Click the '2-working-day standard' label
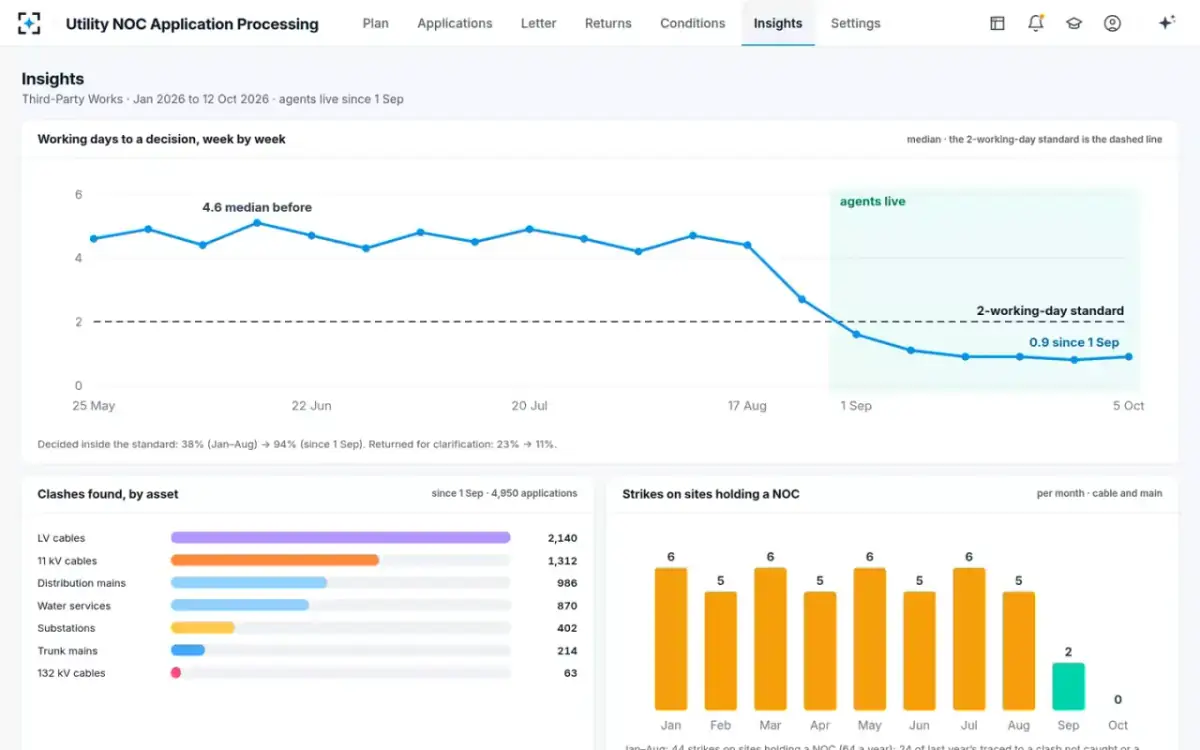This screenshot has height=750, width=1200. 1050,311
